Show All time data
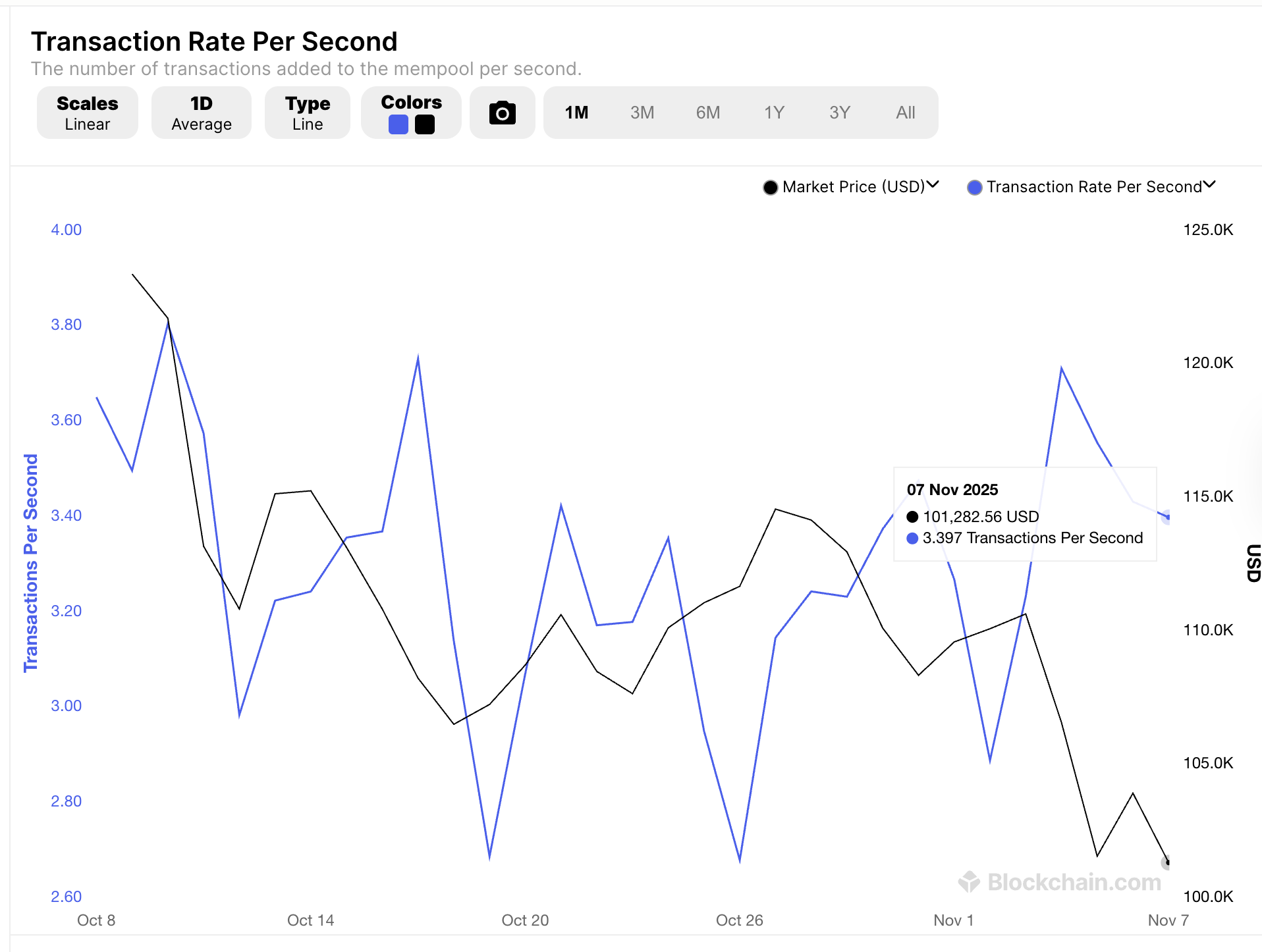Screen dimensions: 1262x952 [905, 113]
